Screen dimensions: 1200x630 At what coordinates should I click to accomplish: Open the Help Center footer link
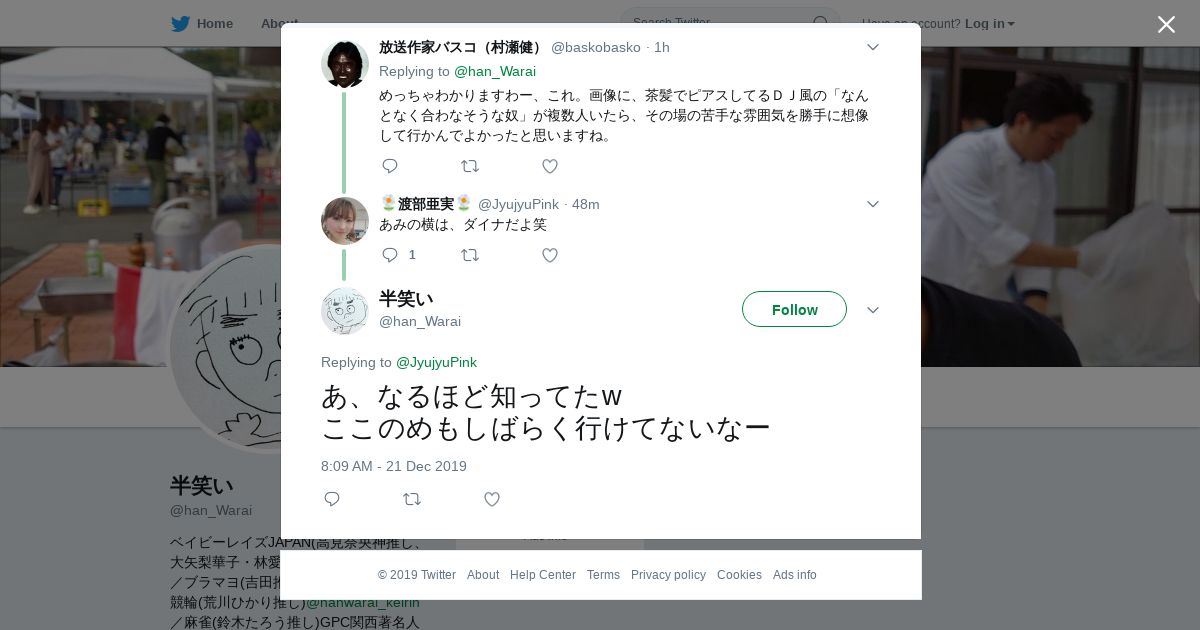pyautogui.click(x=543, y=575)
